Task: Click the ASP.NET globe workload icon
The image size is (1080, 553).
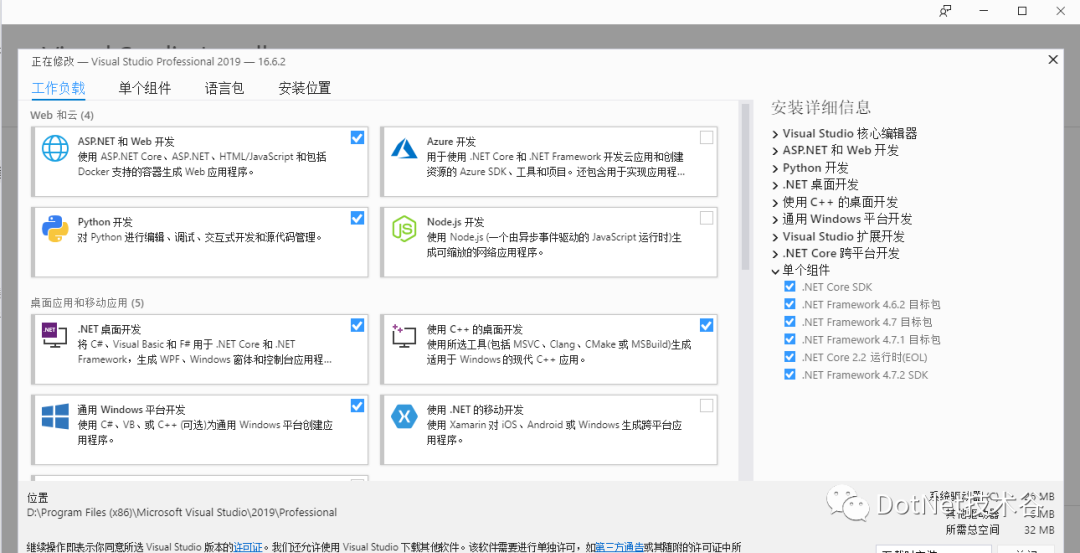Action: tap(55, 148)
